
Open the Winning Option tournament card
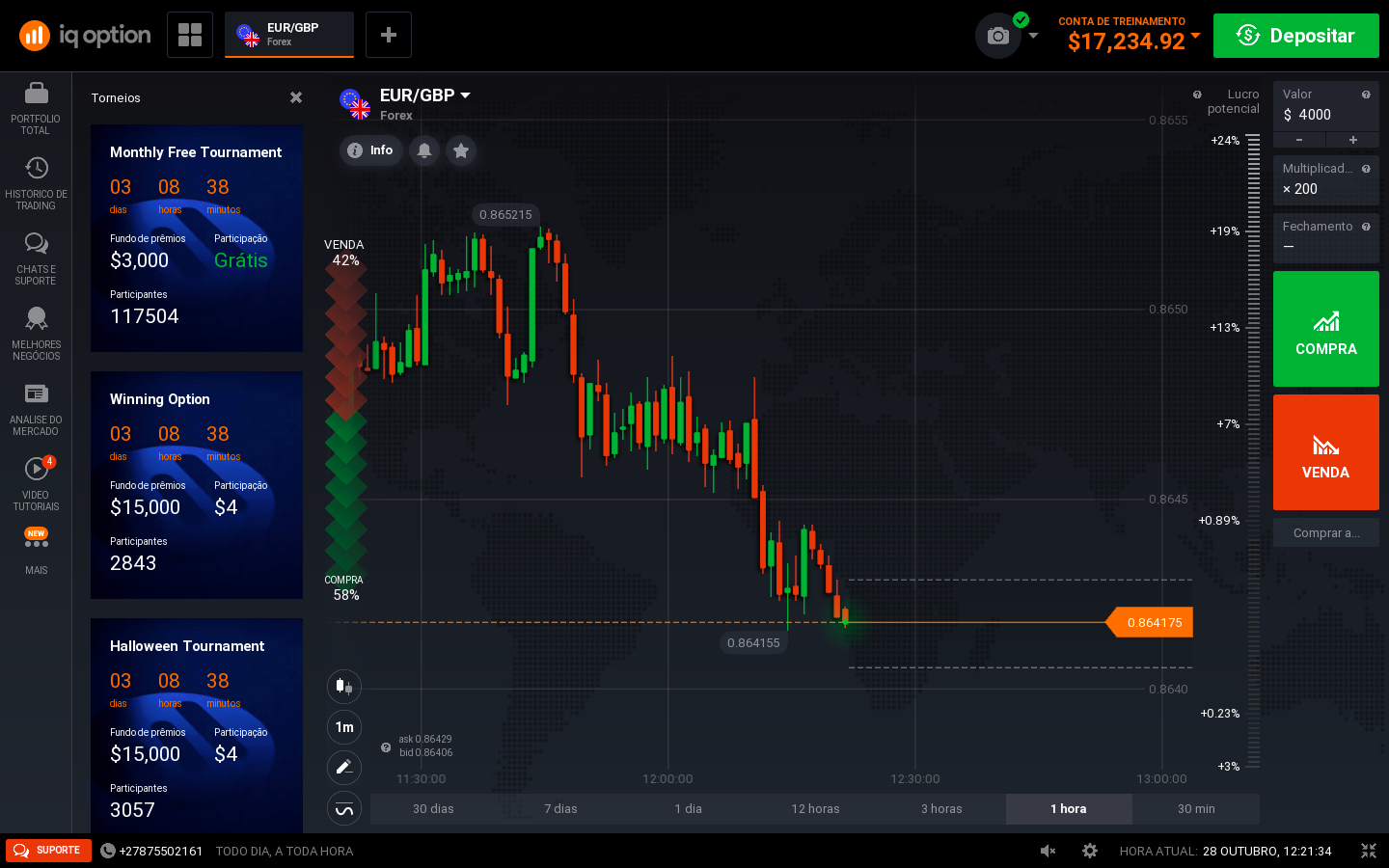(197, 485)
